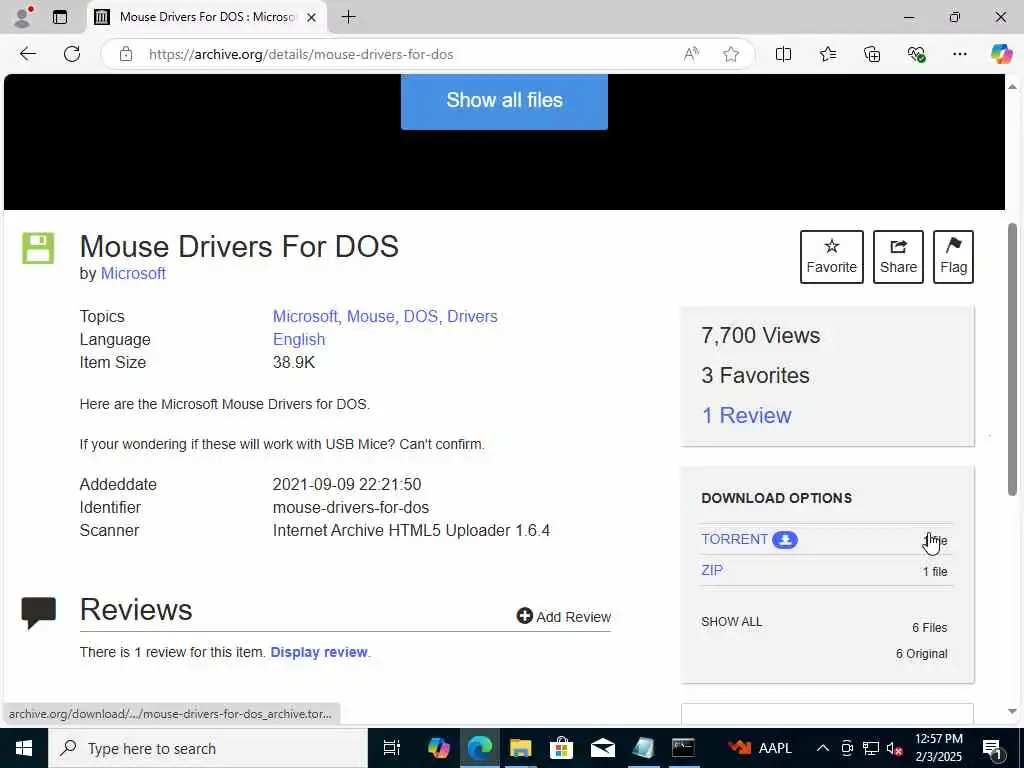1024x768 pixels.
Task: Refresh the archive.org page
Action: click(72, 54)
